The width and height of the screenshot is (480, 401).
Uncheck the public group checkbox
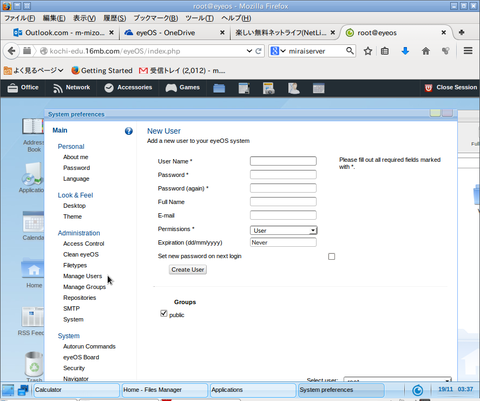(x=163, y=313)
